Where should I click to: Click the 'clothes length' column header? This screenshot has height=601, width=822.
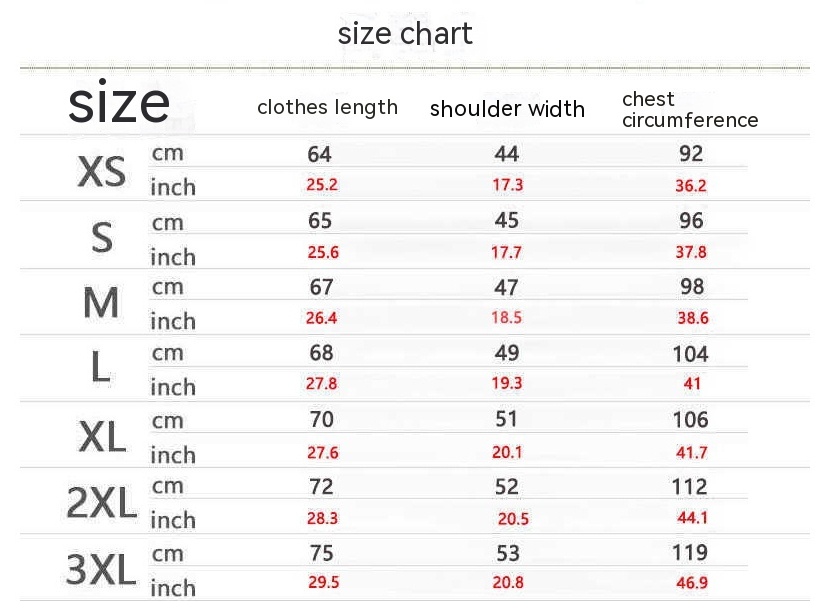(x=327, y=107)
